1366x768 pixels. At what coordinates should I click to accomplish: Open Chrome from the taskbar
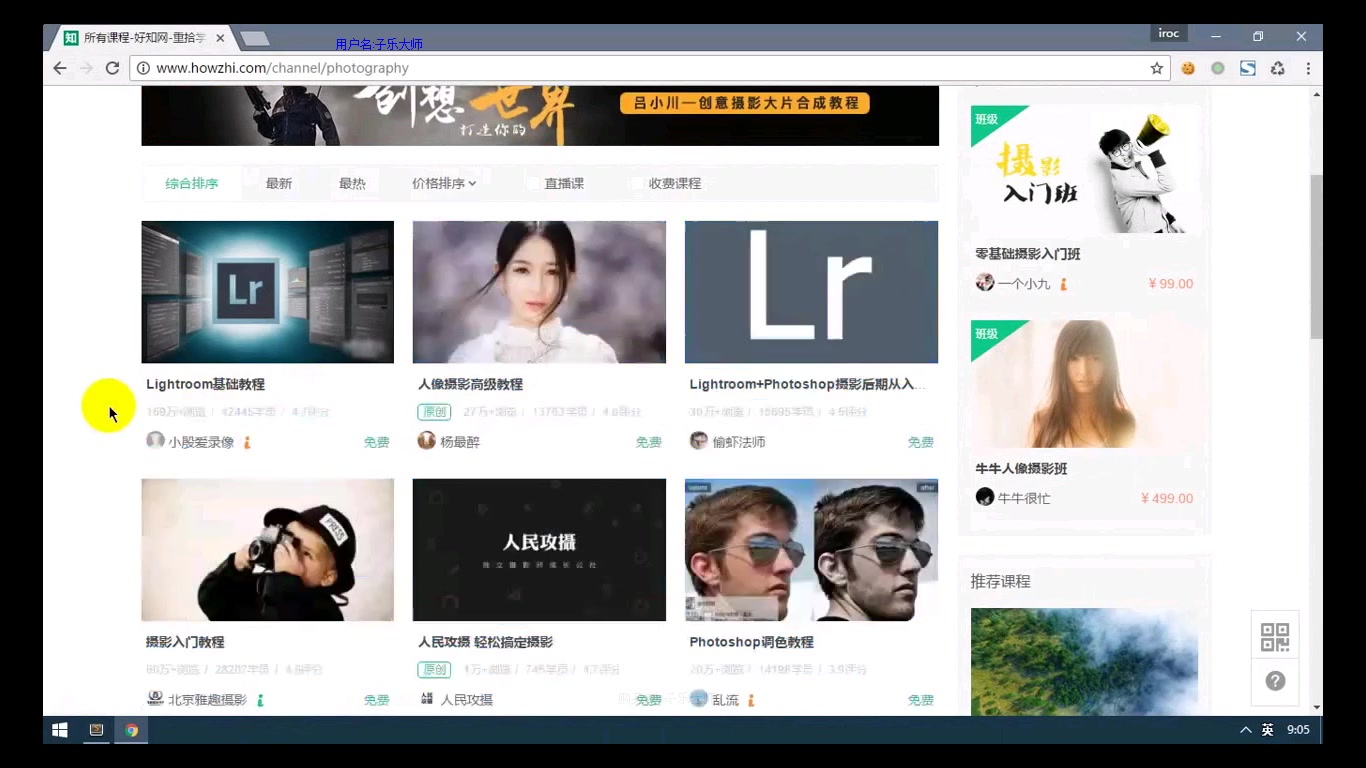[x=131, y=730]
